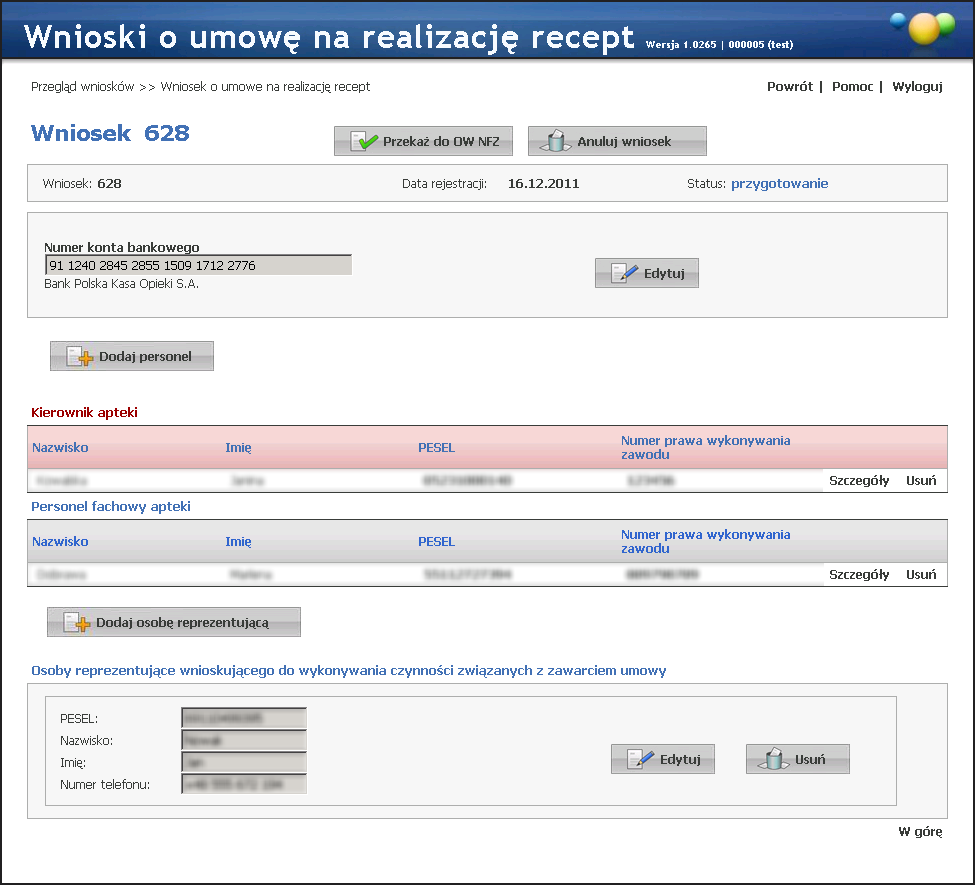Click the pencil icon beside the bank account Edytuj
This screenshot has height=885, width=975.
coord(624,274)
